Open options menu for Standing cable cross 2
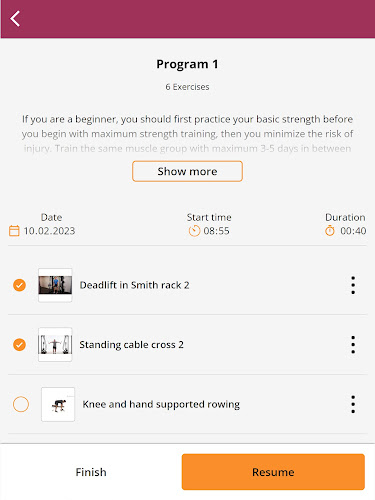375x500 pixels. [353, 344]
